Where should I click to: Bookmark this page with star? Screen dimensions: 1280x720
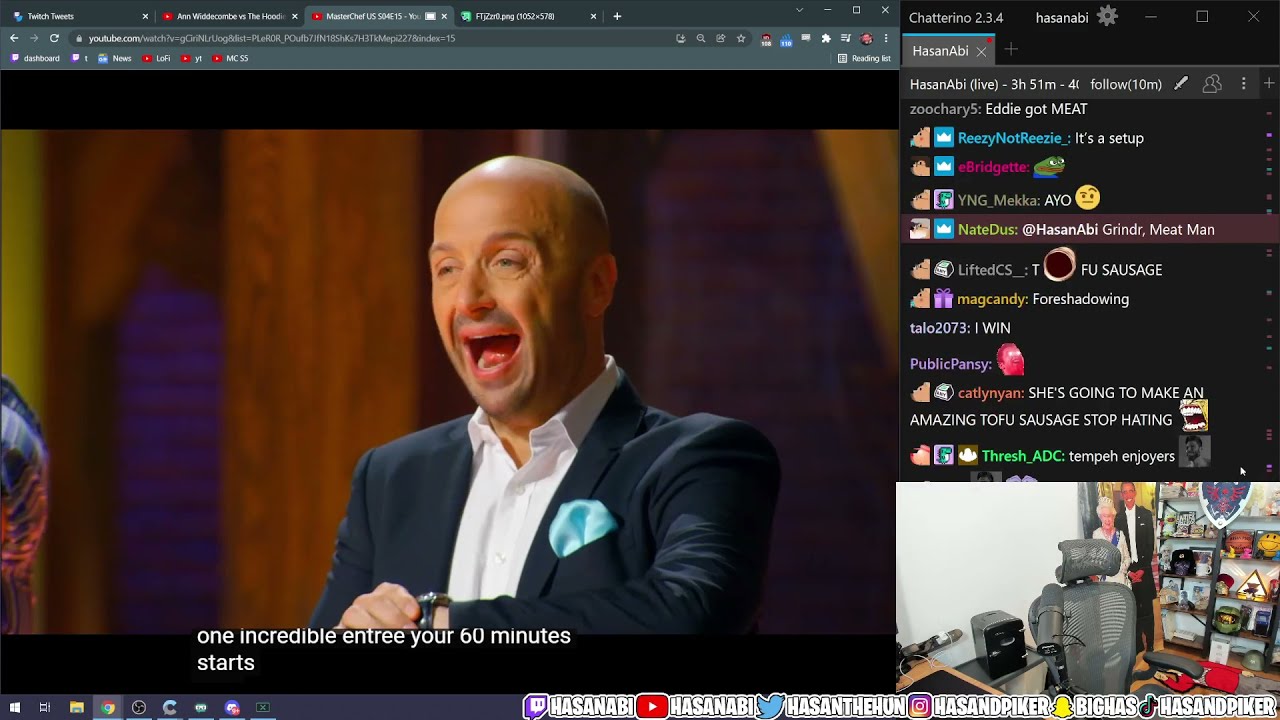(741, 38)
